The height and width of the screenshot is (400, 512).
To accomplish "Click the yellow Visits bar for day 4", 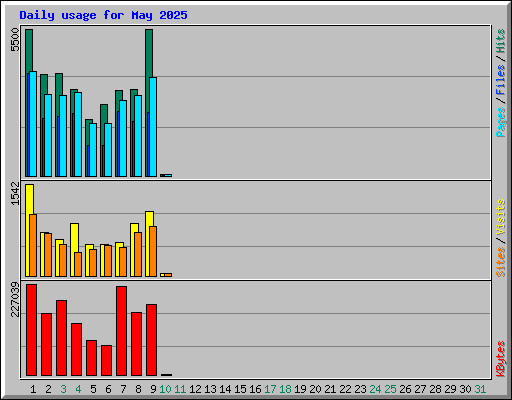I will (x=74, y=237).
